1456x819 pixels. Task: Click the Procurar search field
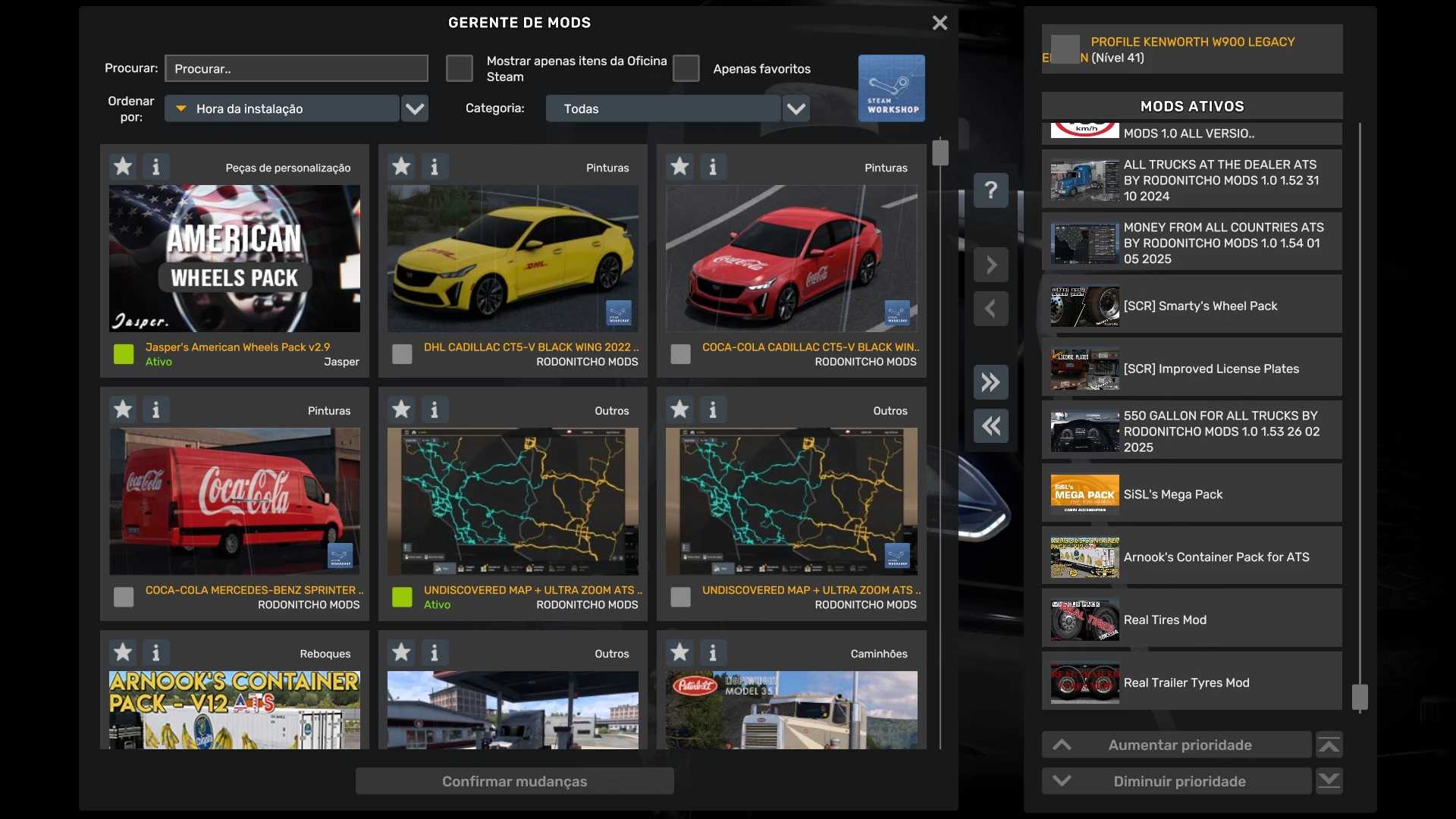point(297,68)
